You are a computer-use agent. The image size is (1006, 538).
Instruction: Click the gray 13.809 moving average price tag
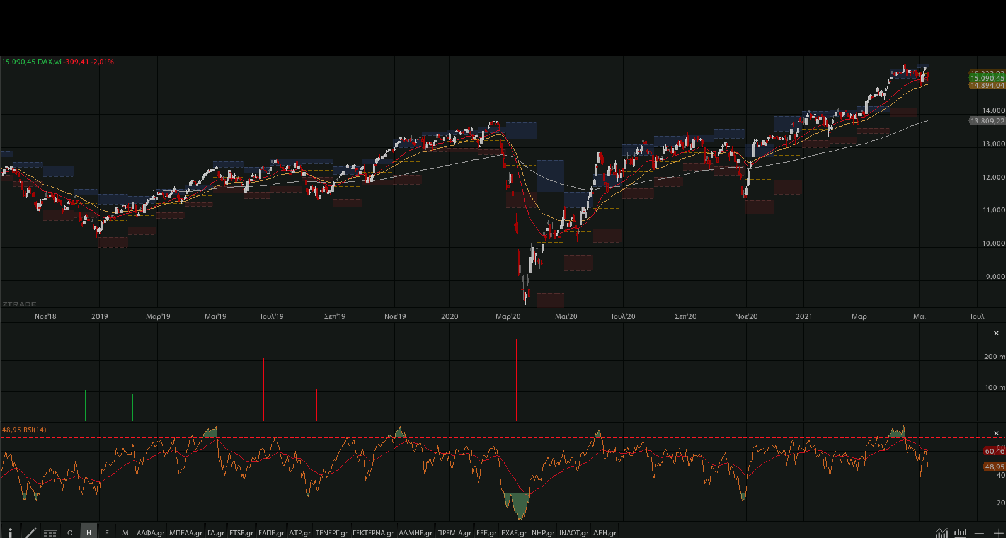[987, 121]
